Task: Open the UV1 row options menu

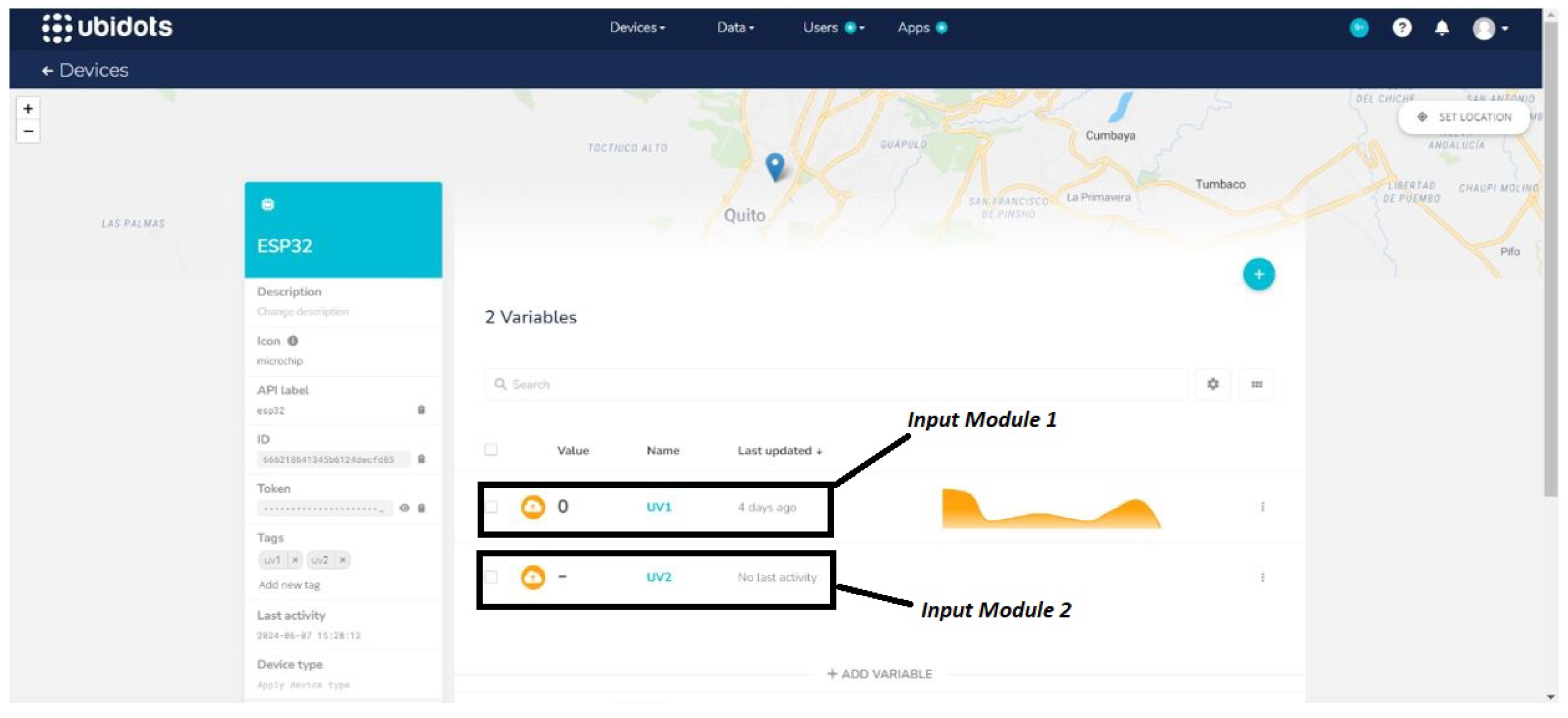Action: pos(1262,506)
